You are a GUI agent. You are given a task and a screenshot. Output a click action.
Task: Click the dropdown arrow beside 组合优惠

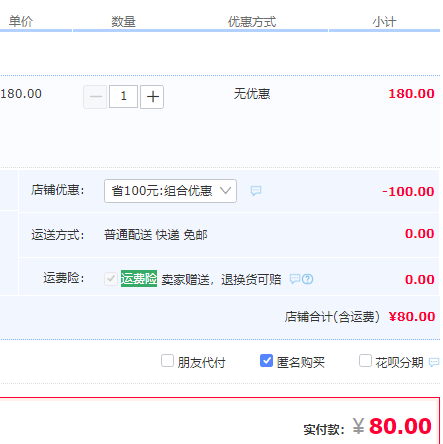click(x=226, y=190)
